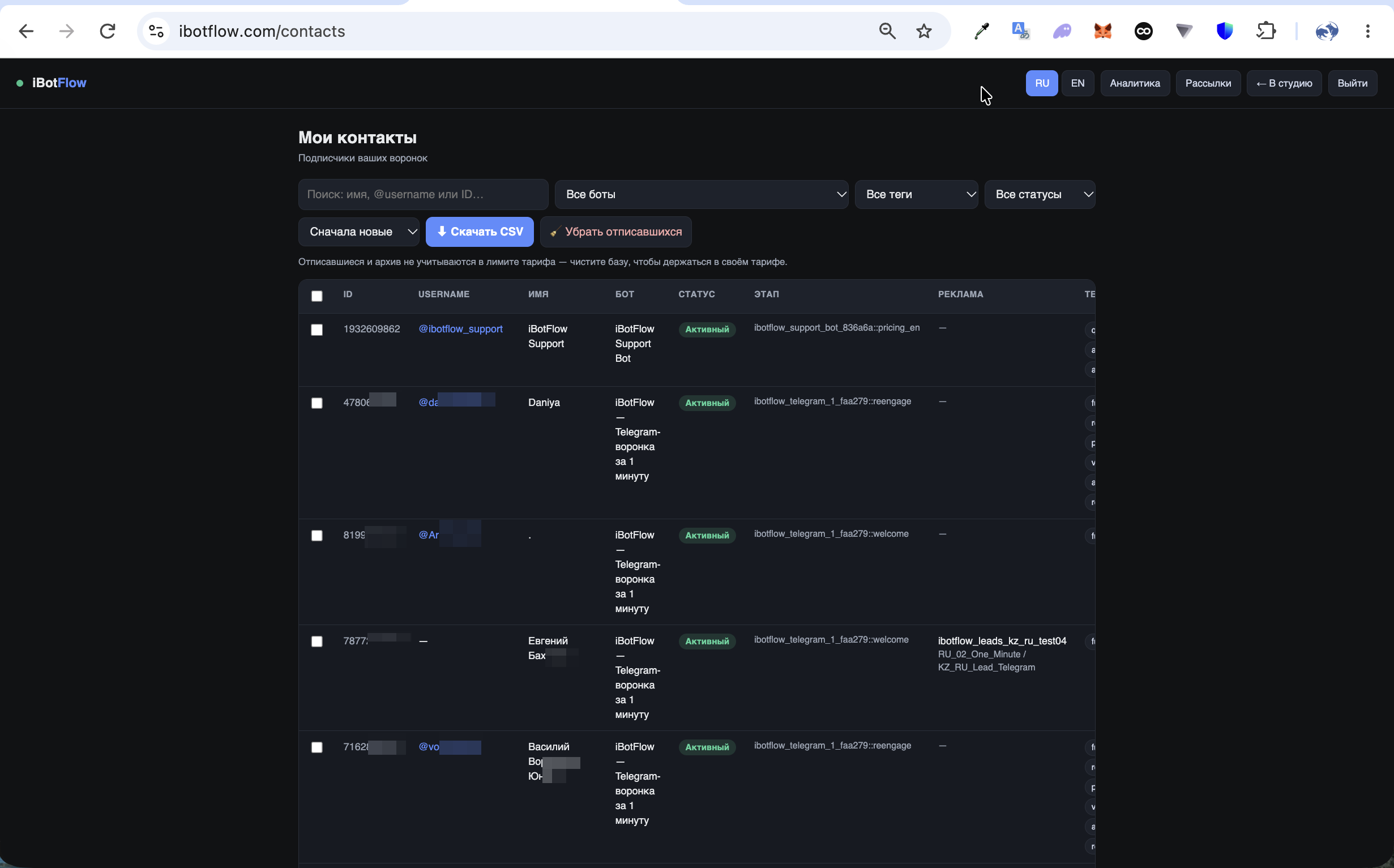Click the USERNAME column header

pyautogui.click(x=444, y=294)
